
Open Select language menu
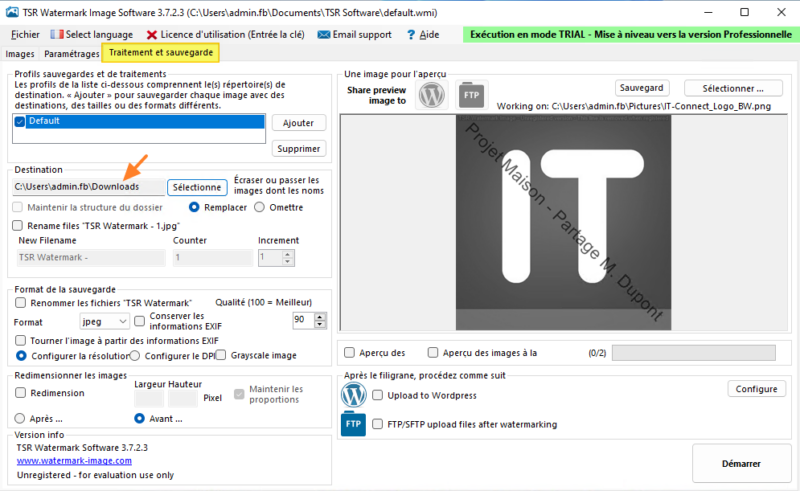pyautogui.click(x=99, y=34)
